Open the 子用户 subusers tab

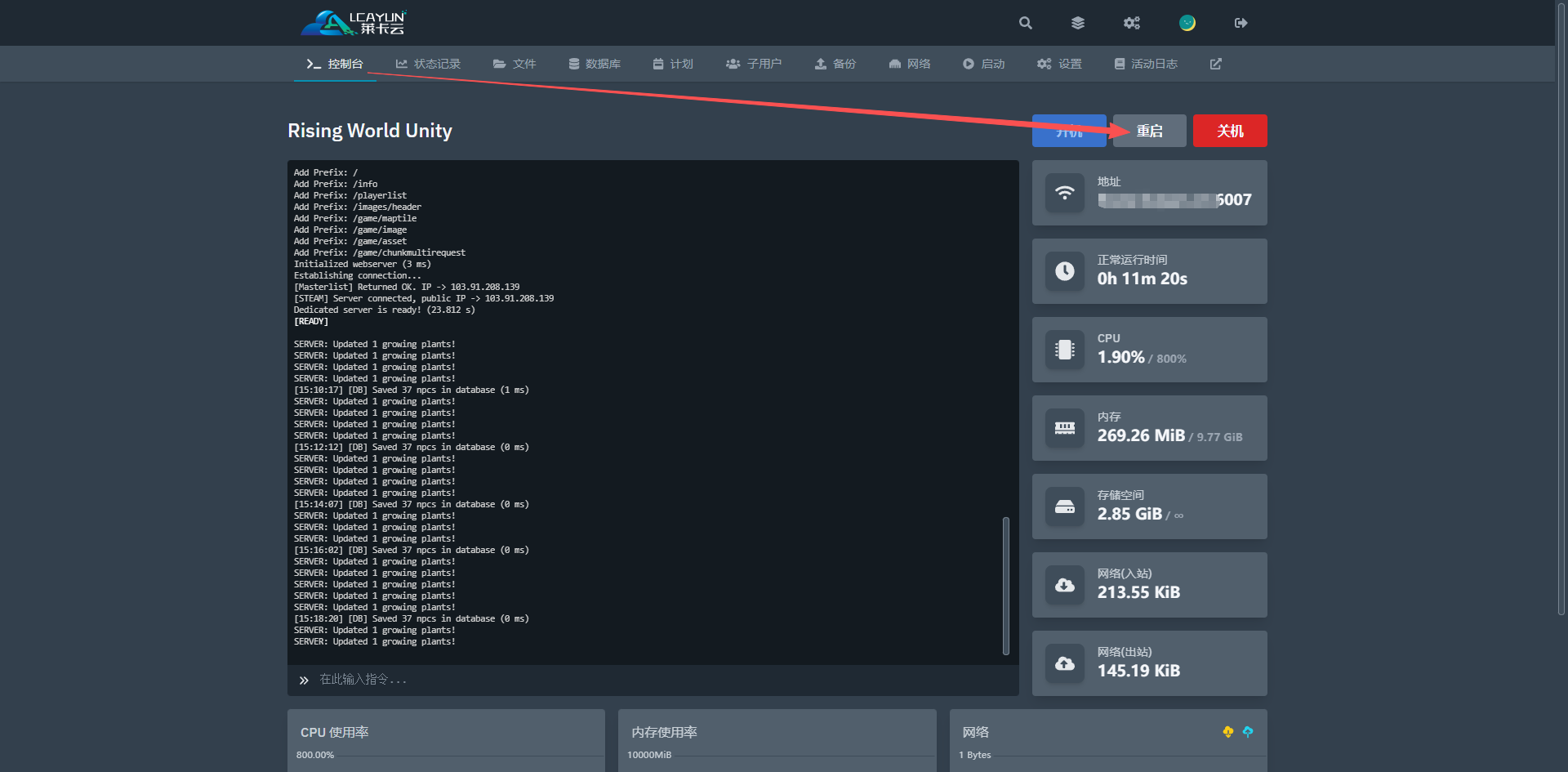pyautogui.click(x=754, y=64)
